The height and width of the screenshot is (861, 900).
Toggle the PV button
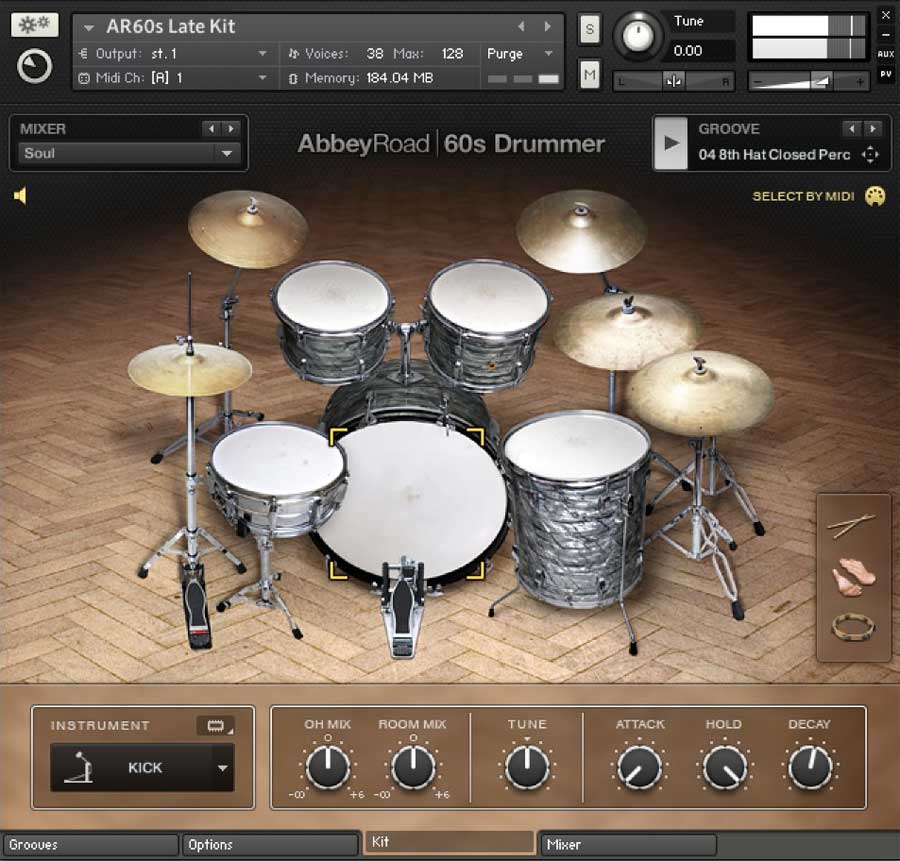pos(886,74)
